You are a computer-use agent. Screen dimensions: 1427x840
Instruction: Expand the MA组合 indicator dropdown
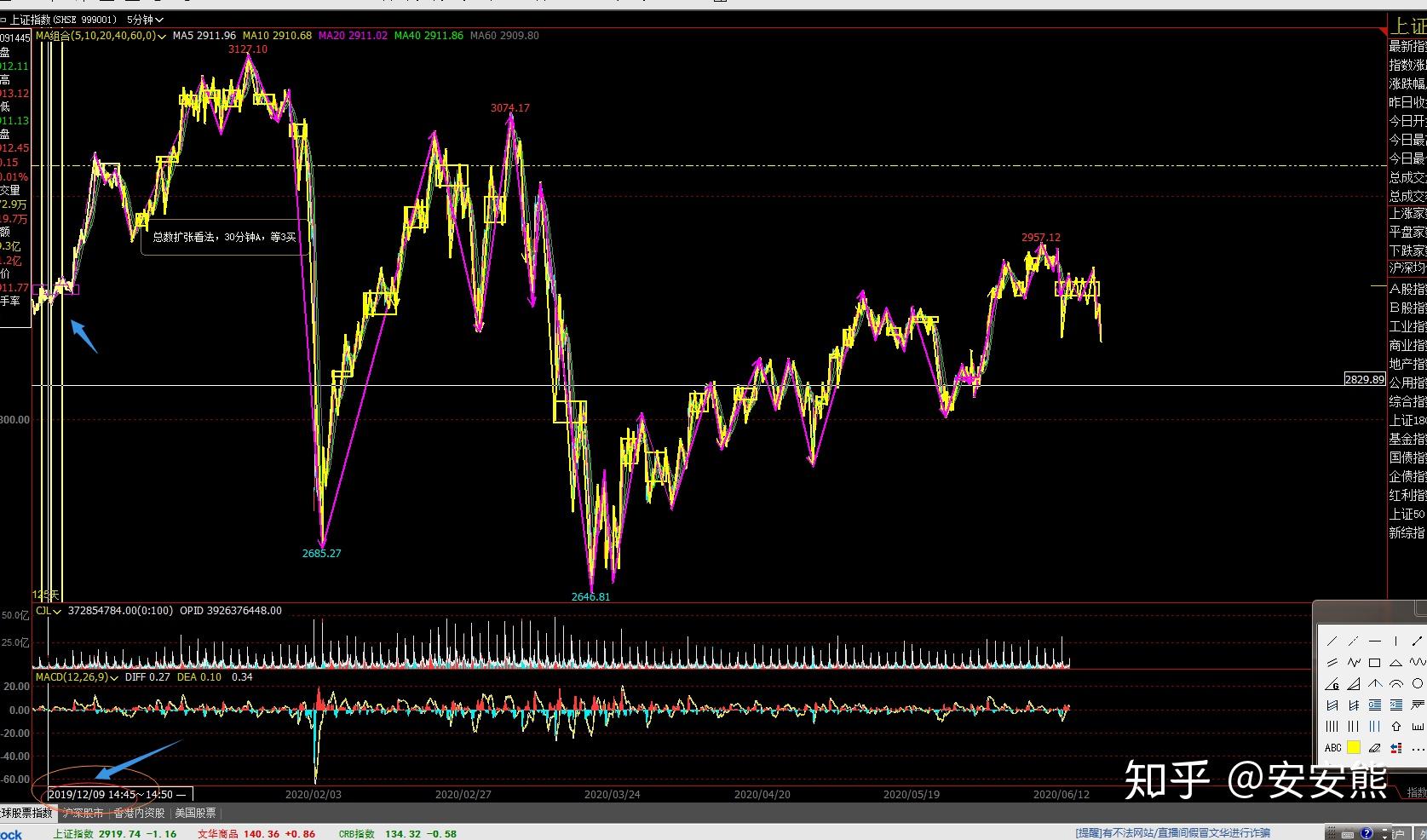tap(162, 36)
